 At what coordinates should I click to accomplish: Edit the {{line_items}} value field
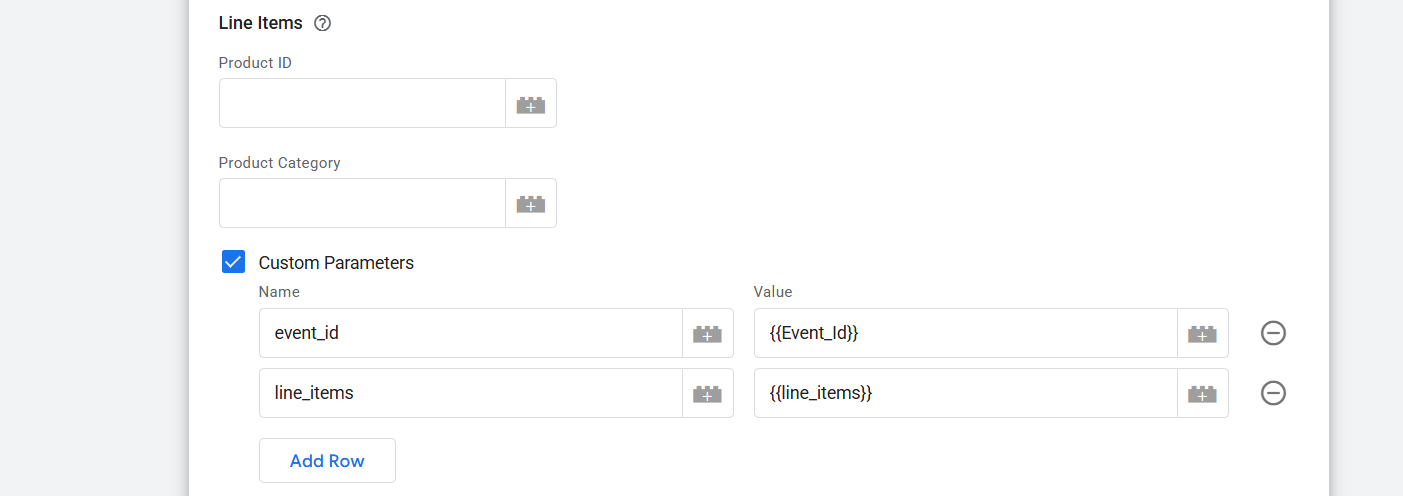965,393
